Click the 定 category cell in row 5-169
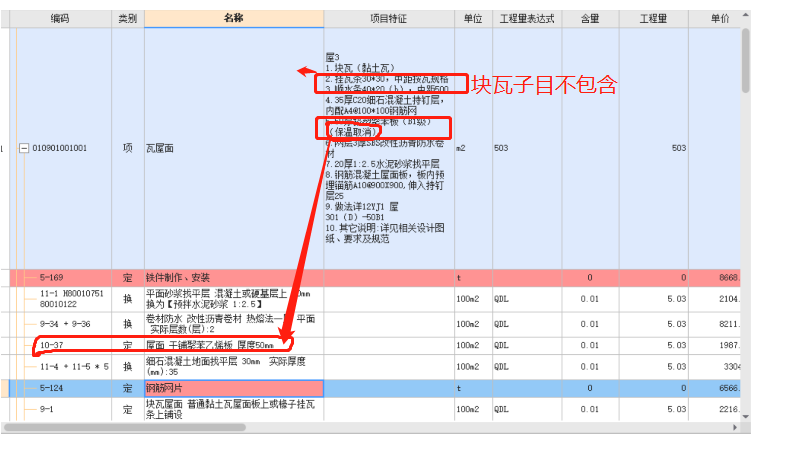The width and height of the screenshot is (810, 456). click(x=128, y=278)
